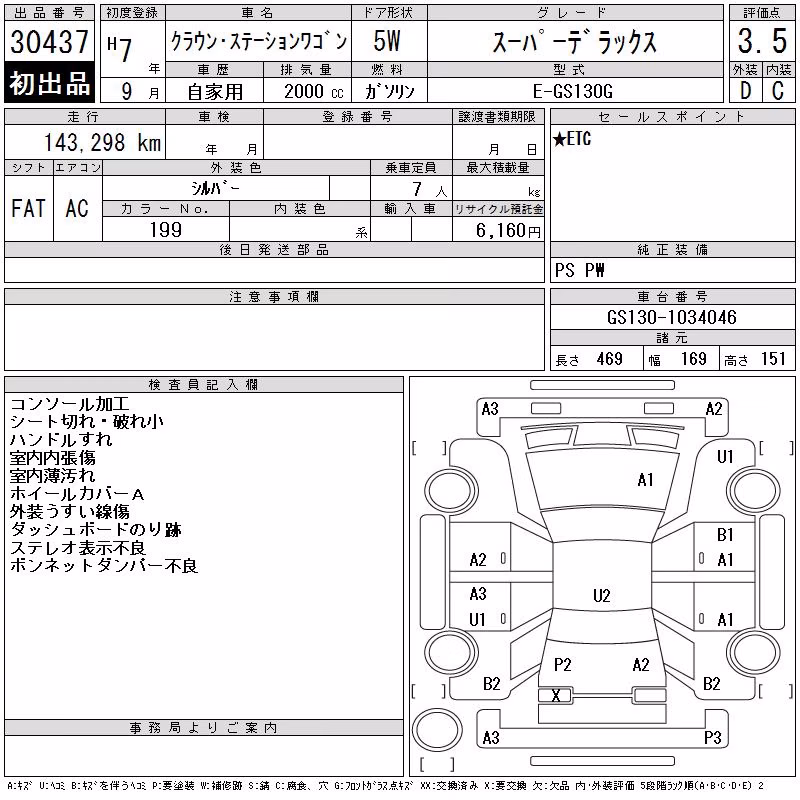Click the ★ETC sales point
Viewport: 800px width, 800px height.
[x=572, y=139]
